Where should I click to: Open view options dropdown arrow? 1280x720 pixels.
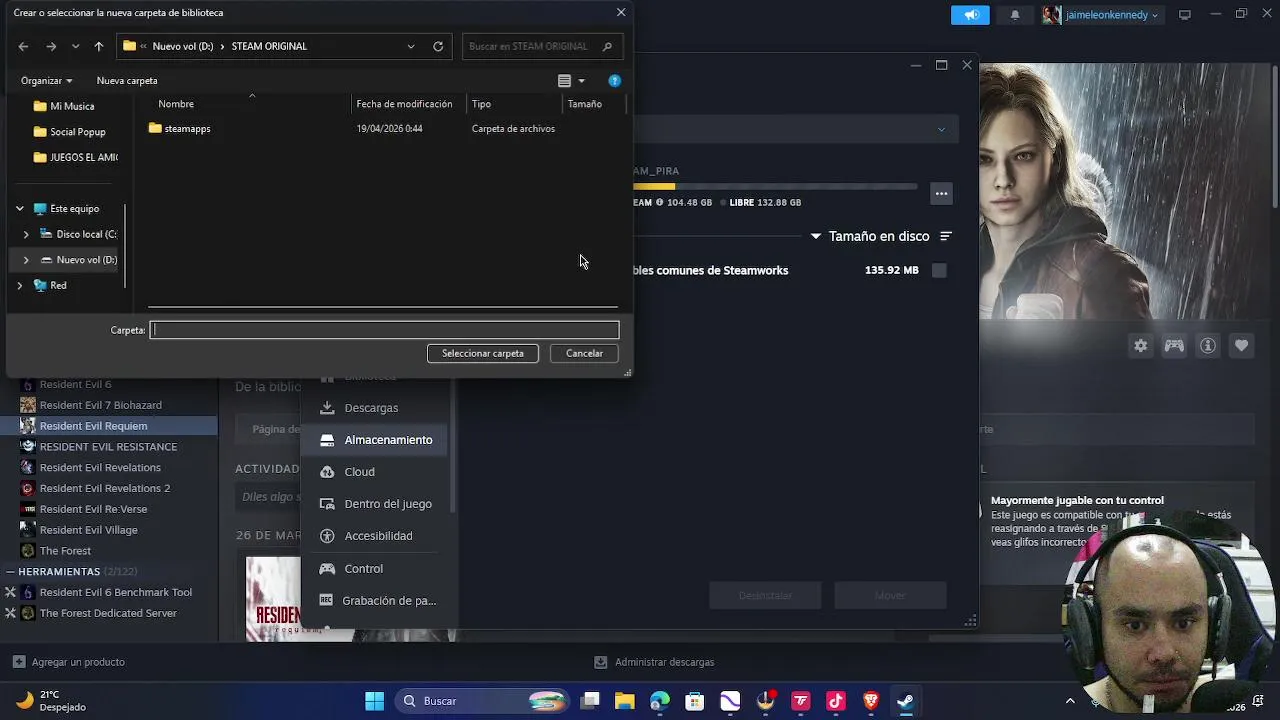pos(581,81)
